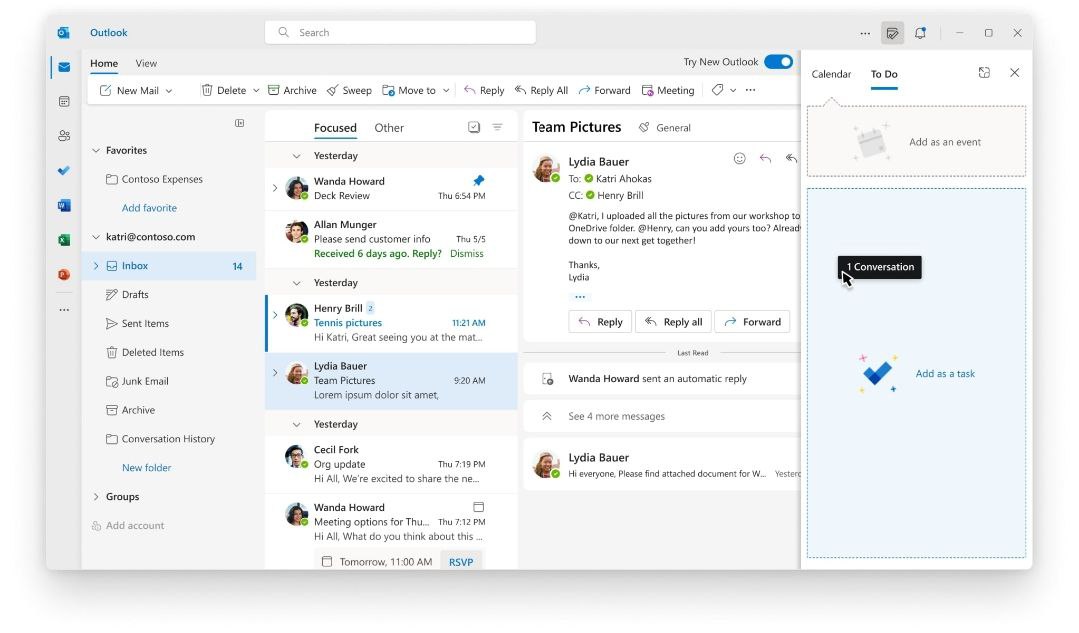This screenshot has height=633, width=1079.
Task: Click Forward in the toolbar
Action: (604, 90)
